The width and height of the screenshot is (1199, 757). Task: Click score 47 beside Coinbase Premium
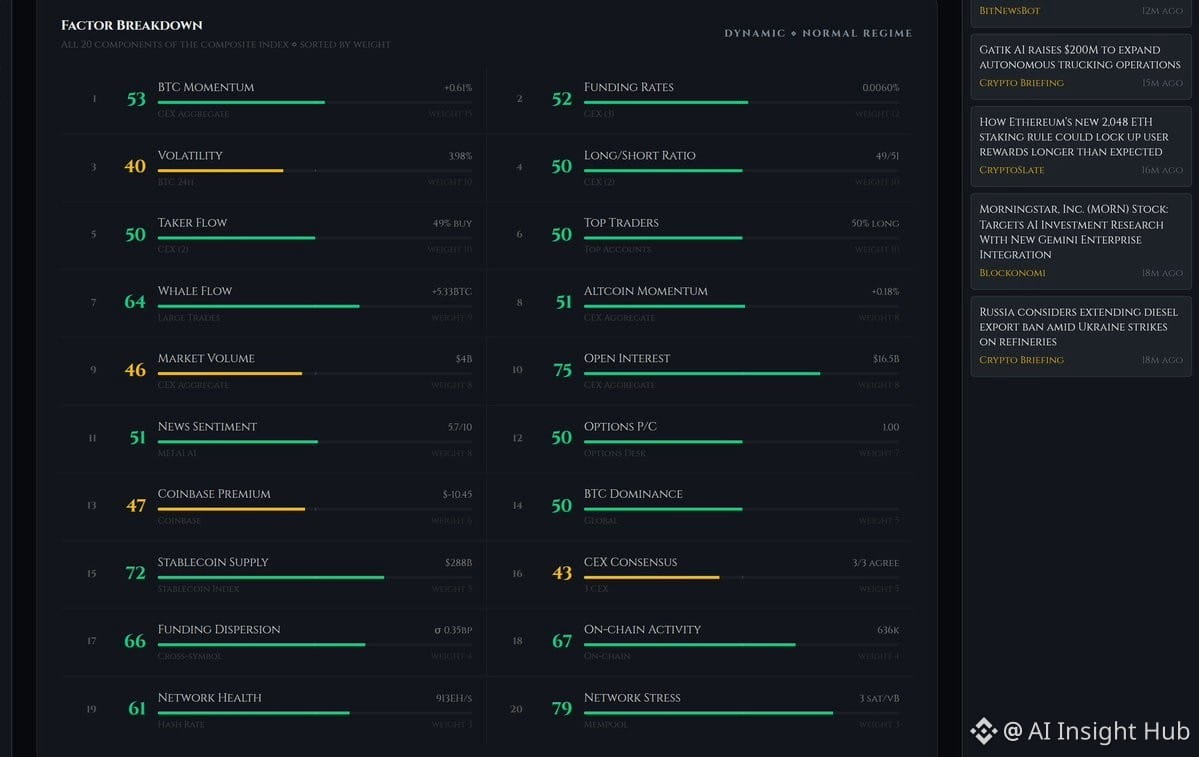(x=135, y=505)
